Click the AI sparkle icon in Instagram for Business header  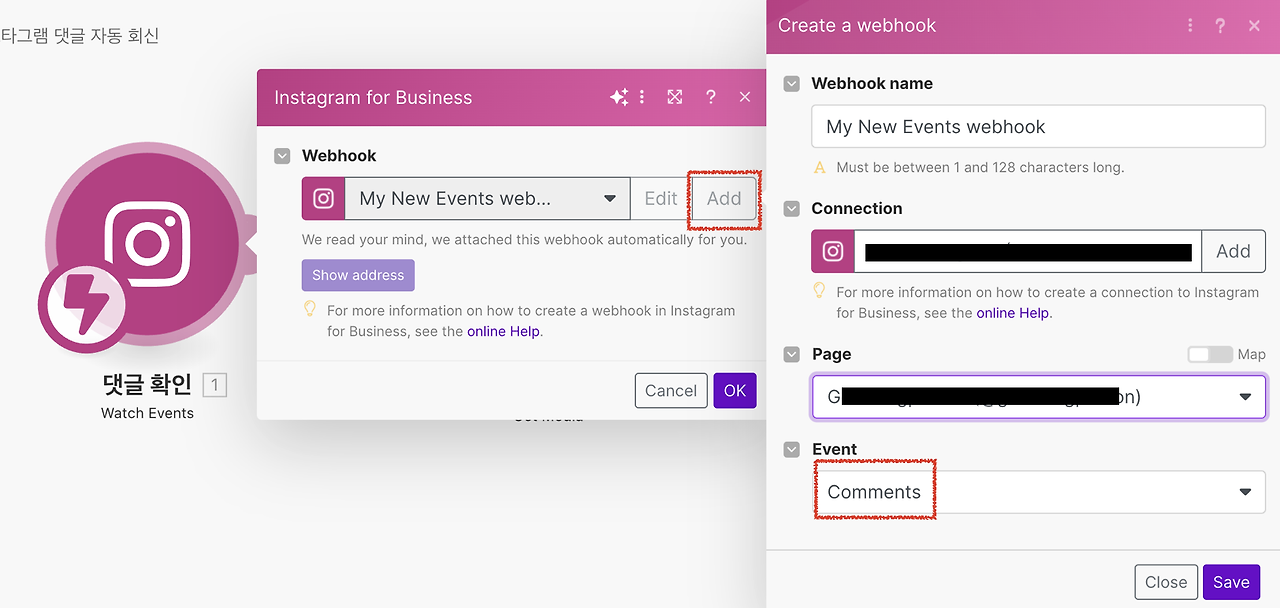coord(619,97)
